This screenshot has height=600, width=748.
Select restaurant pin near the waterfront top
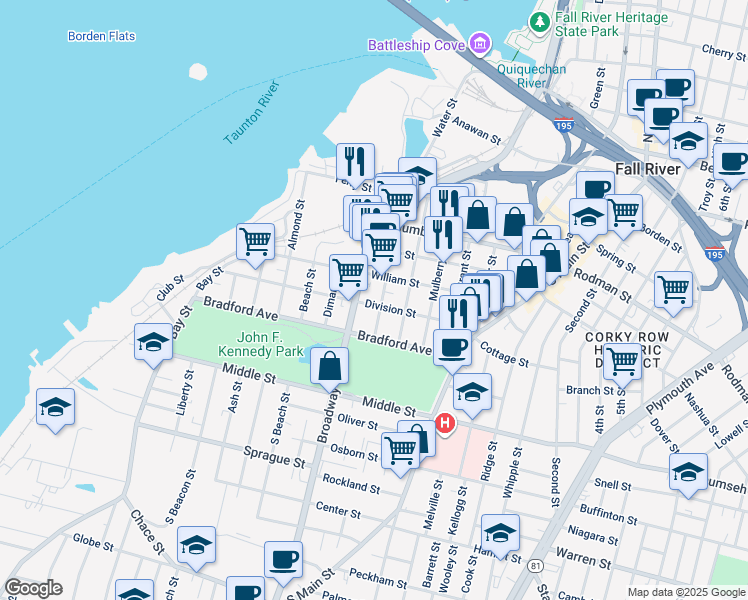click(x=355, y=165)
